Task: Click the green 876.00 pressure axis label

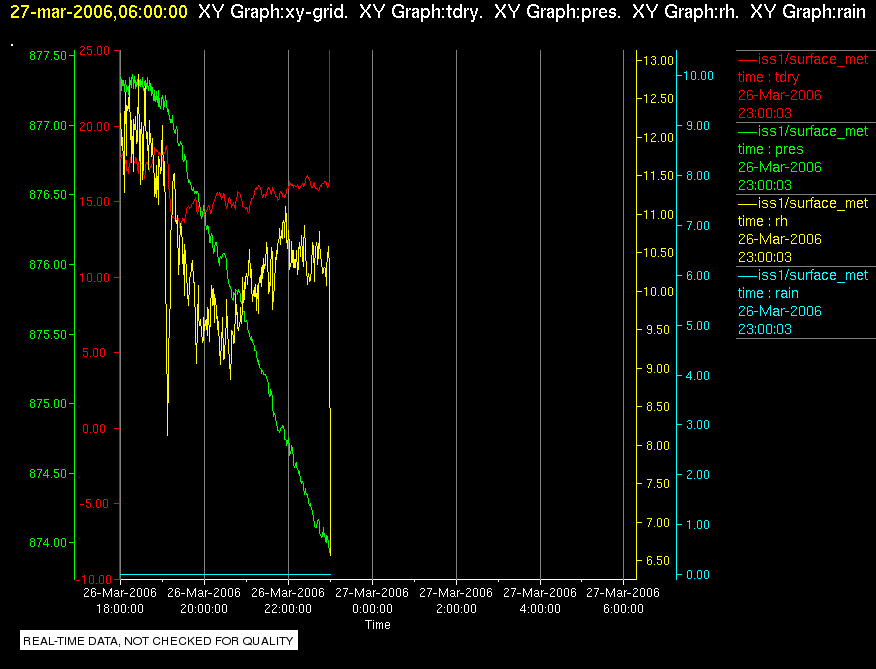Action: [47, 264]
